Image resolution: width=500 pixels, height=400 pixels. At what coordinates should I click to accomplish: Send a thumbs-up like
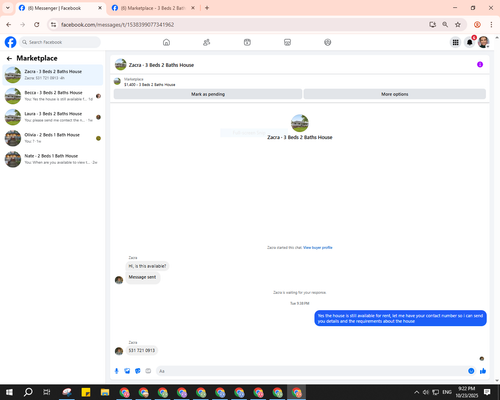pos(483,371)
